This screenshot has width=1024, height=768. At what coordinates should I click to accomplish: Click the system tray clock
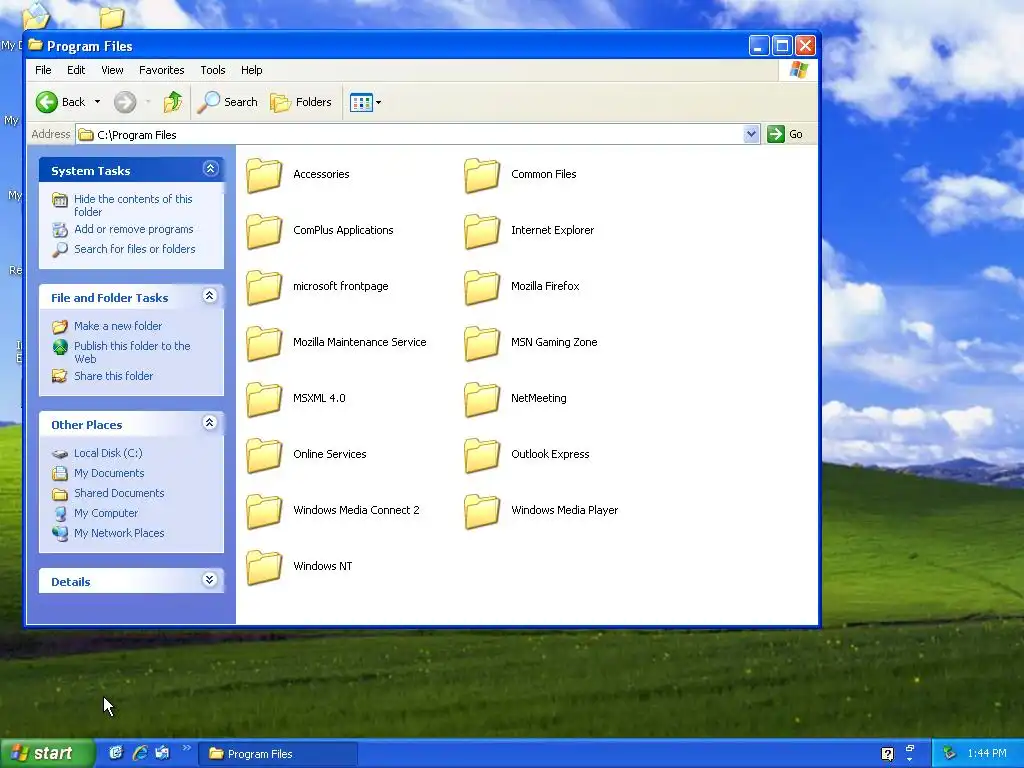987,754
